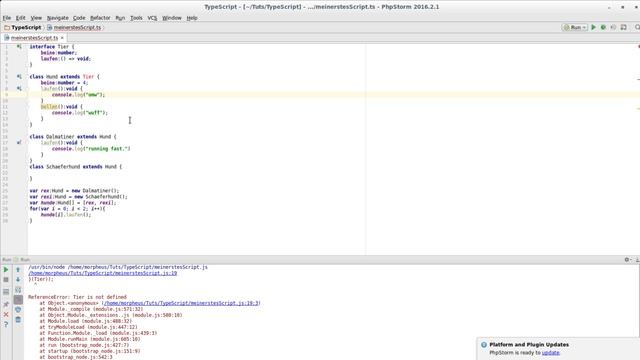Click override gutter marker beside Dalmatiner laufen
The image size is (640, 360).
[x=19, y=142]
